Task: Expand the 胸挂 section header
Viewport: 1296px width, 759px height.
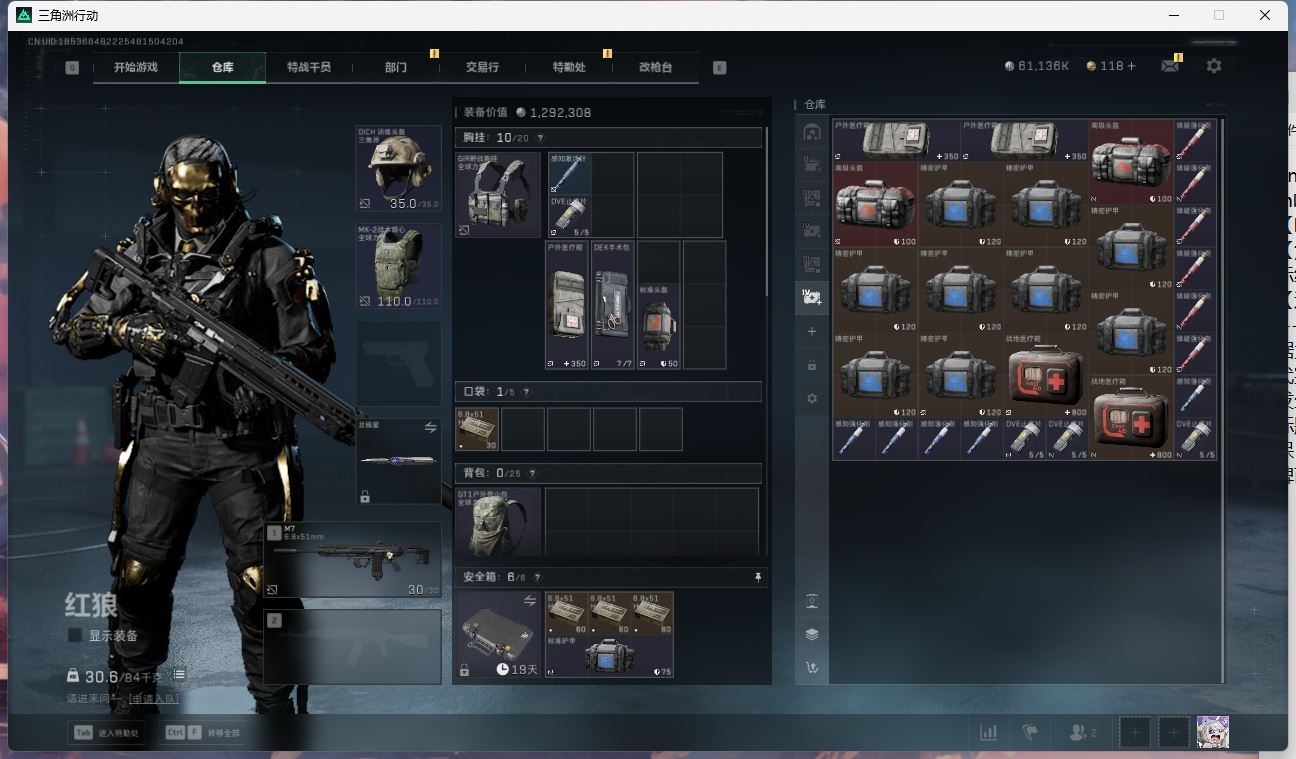Action: [608, 138]
